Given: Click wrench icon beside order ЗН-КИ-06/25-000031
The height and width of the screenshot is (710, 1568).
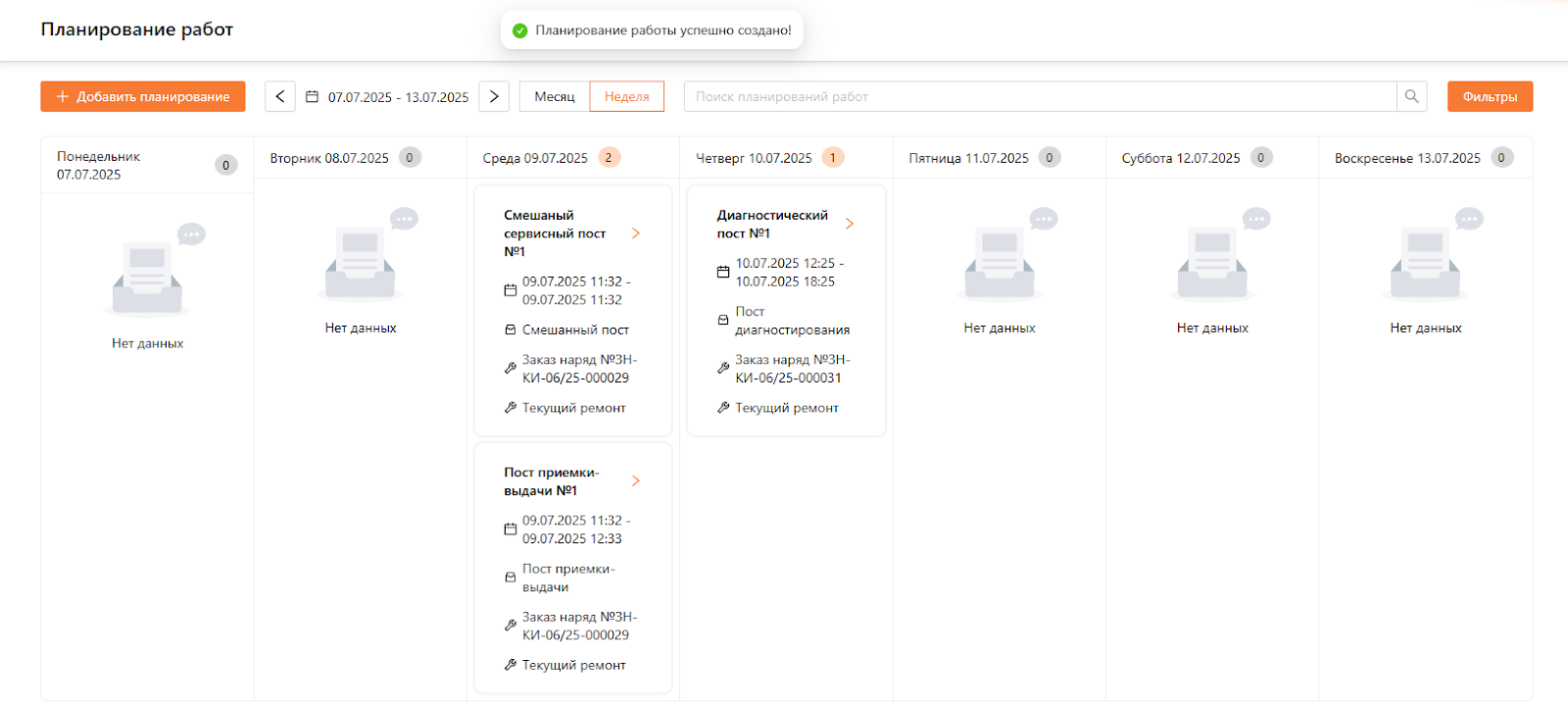Looking at the screenshot, I should pos(723,369).
